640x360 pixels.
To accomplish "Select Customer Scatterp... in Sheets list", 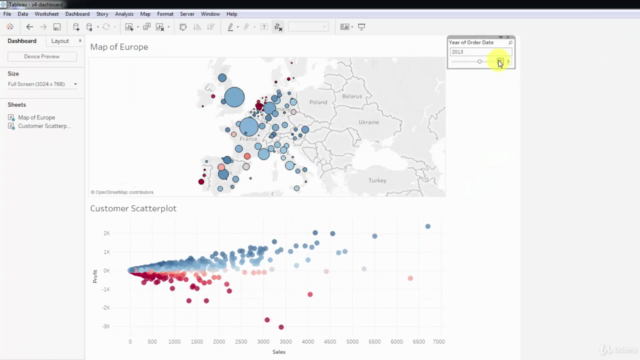I will 44,126.
